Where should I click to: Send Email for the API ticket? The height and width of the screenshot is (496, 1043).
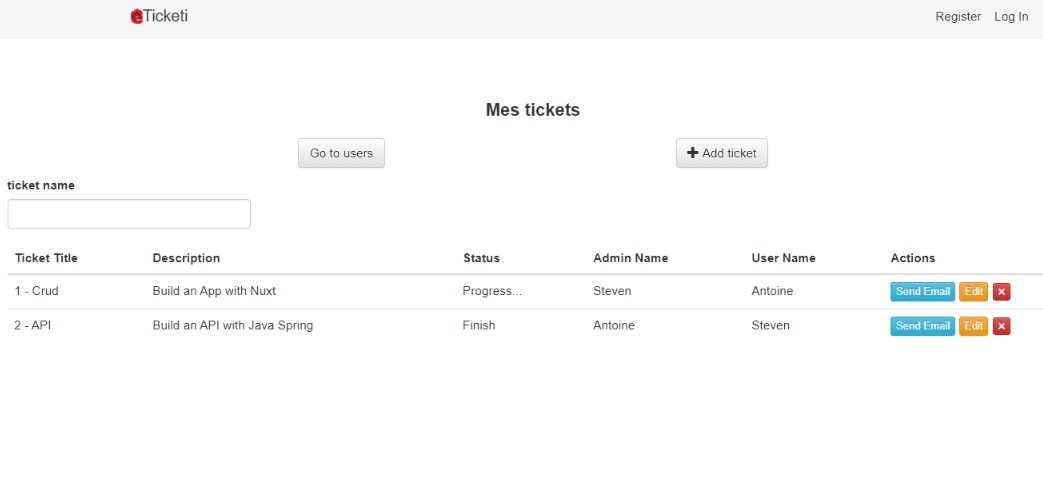922,326
